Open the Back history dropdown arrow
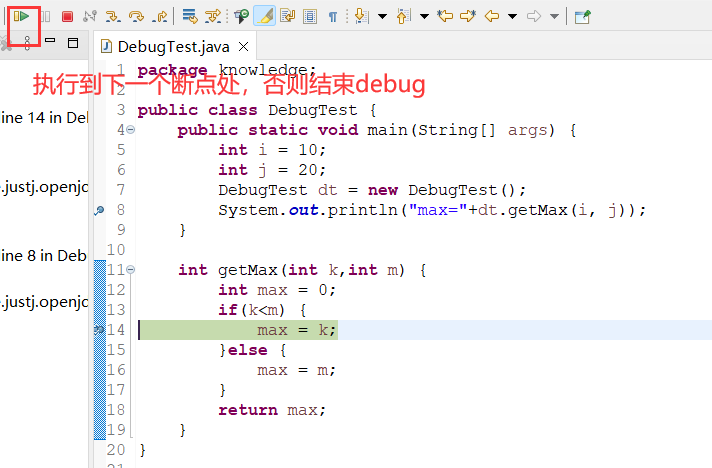 (x=512, y=17)
